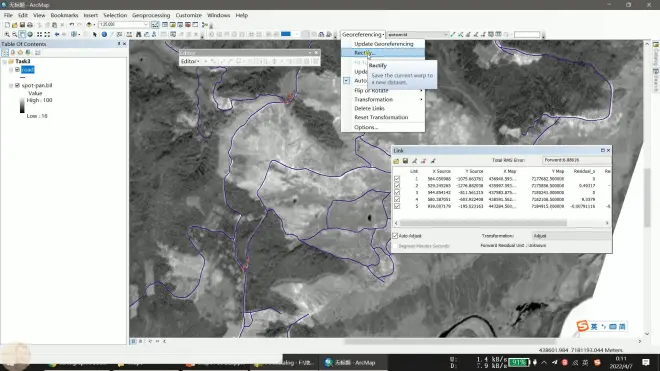Screen dimensions: 660x371
Task: Undo the last action
Action: coord(72,25)
